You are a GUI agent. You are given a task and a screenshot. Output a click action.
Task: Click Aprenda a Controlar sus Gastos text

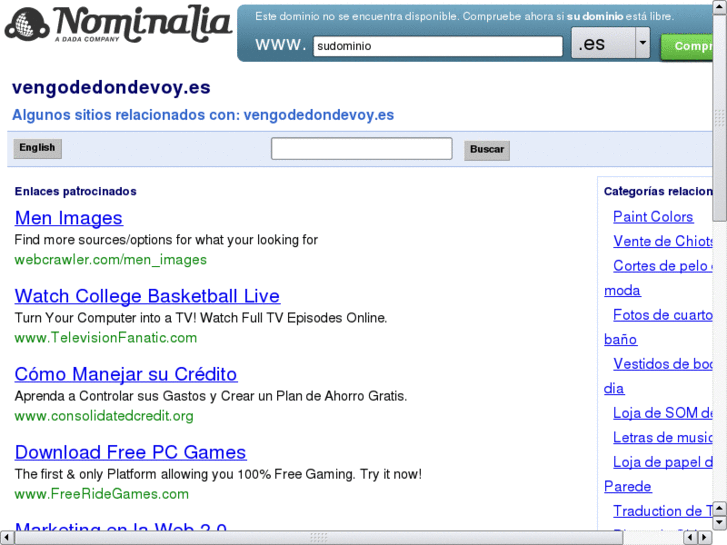pos(211,396)
